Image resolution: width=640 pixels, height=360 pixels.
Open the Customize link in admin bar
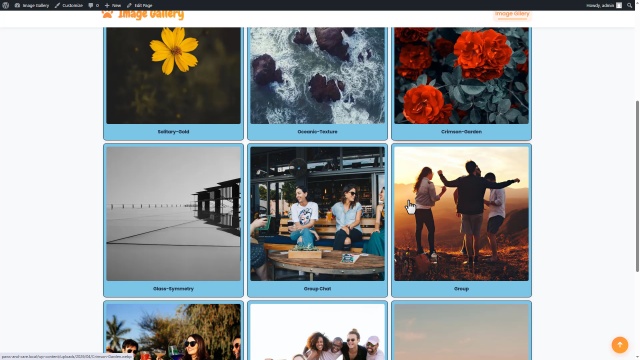coord(69,5)
